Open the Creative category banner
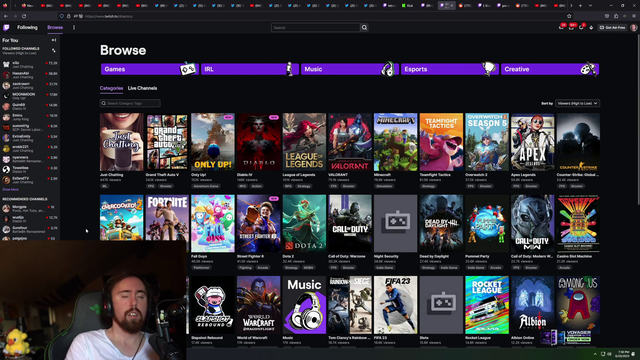This screenshot has height=360, width=640. tap(550, 69)
